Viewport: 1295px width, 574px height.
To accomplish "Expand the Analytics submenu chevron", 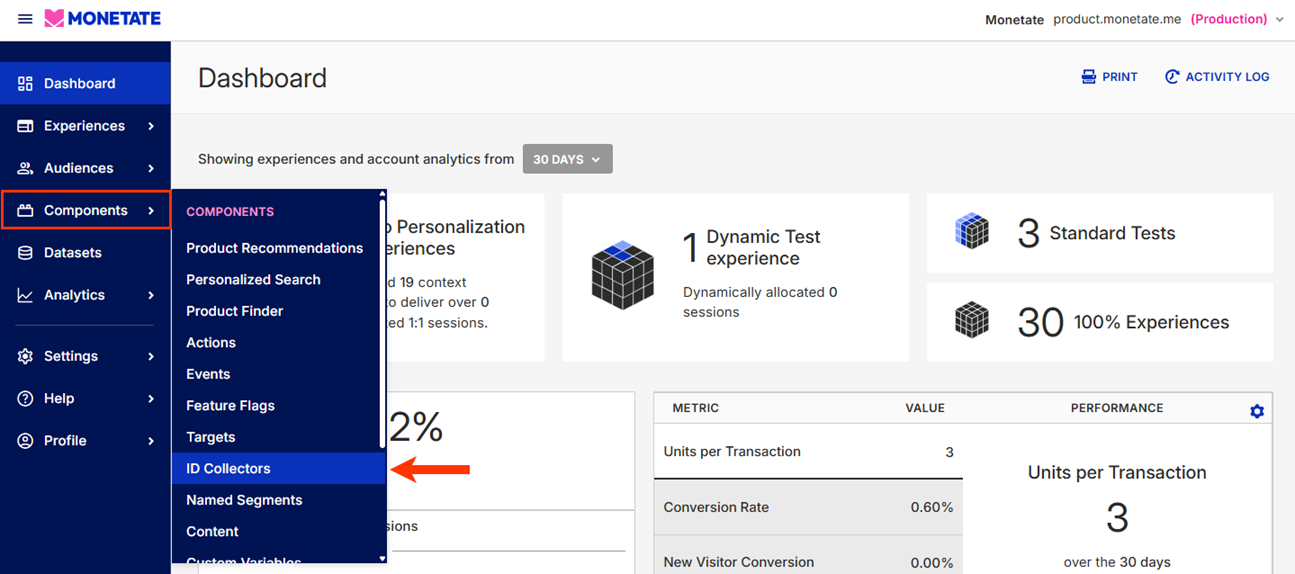I will point(151,295).
